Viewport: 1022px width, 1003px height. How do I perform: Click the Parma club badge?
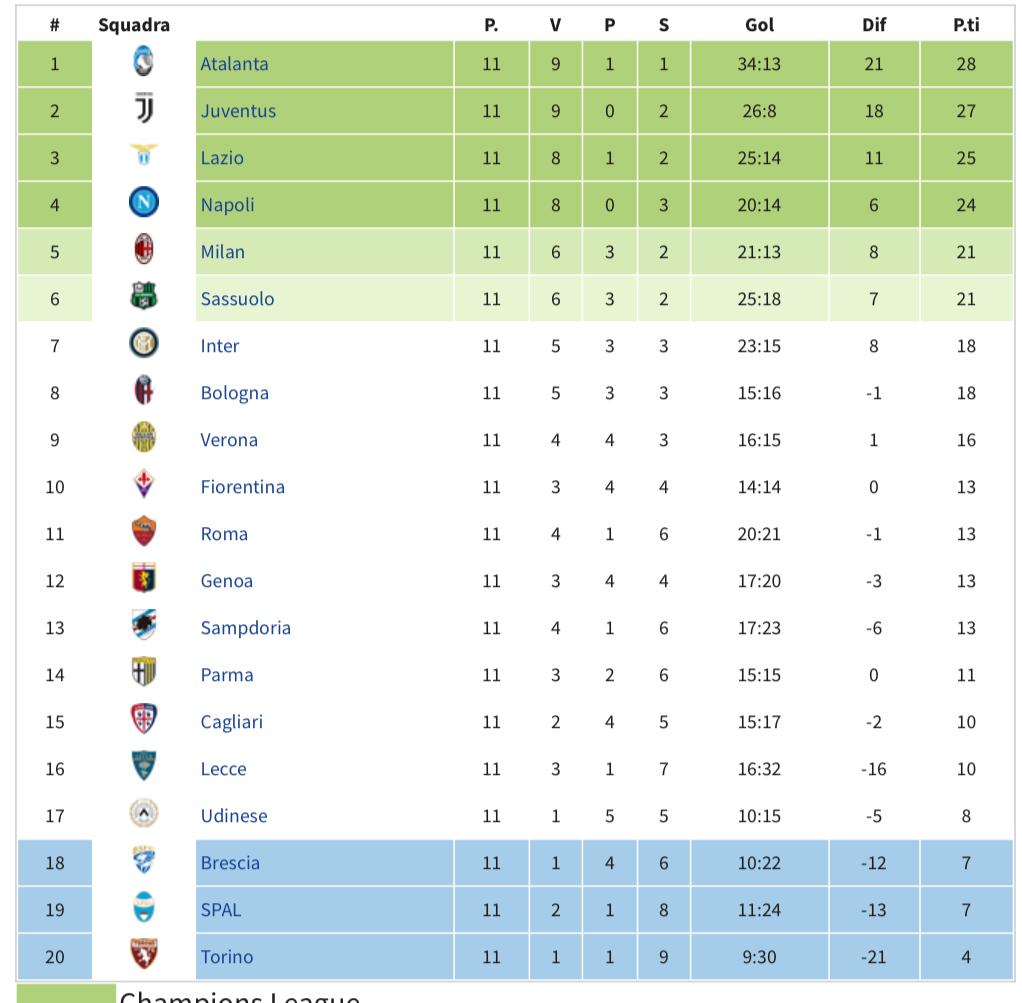click(x=144, y=674)
